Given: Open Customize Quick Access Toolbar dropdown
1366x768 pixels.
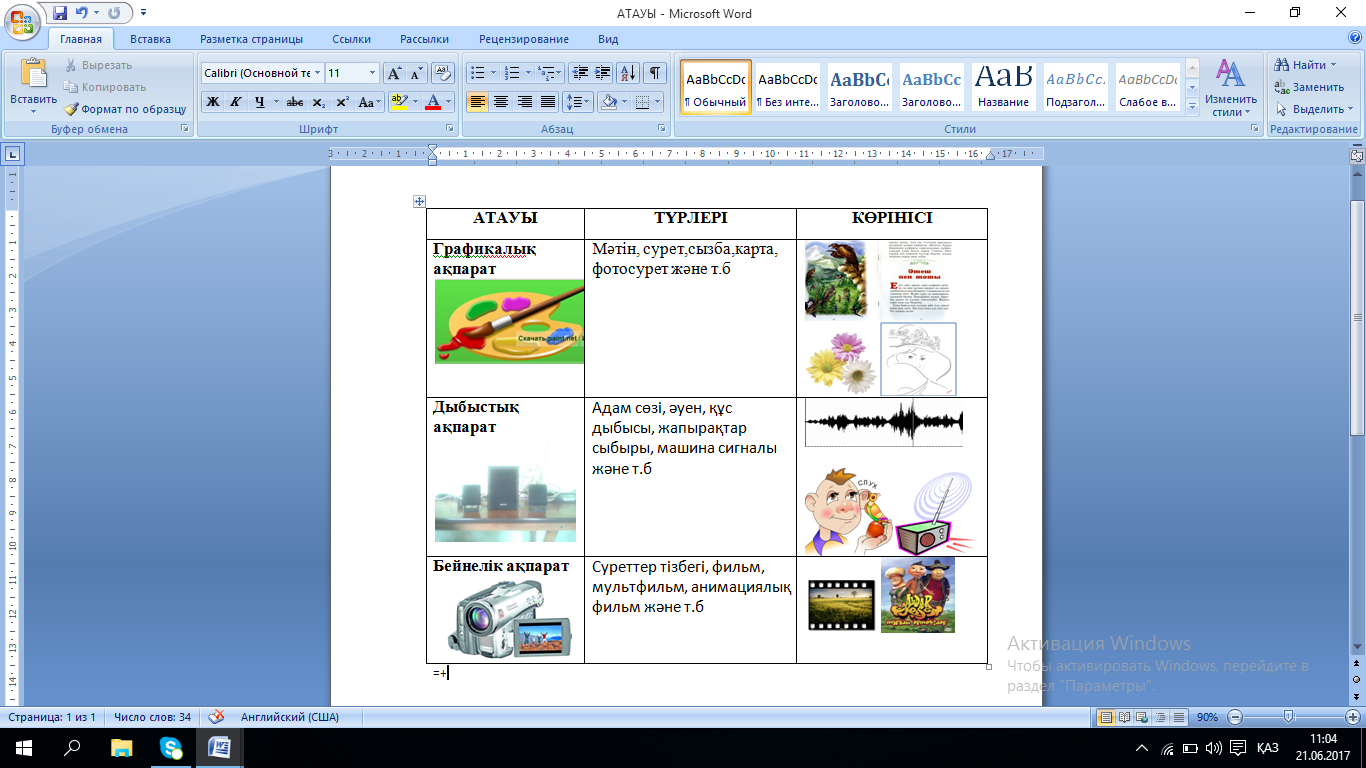Looking at the screenshot, I should (143, 14).
